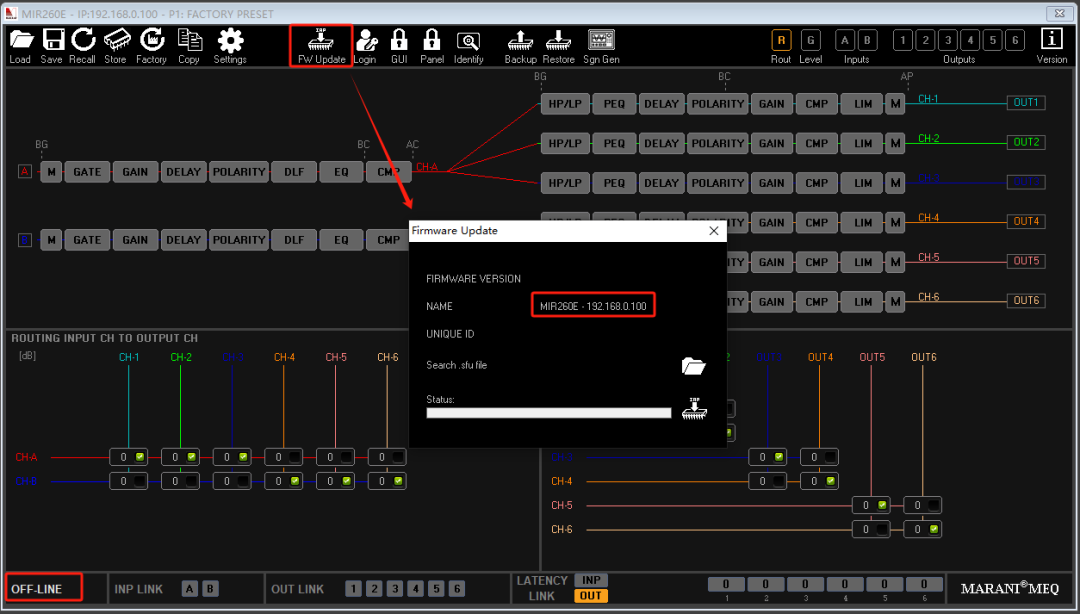Switch to the Level view tab
Image resolution: width=1080 pixels, height=614 pixels.
(811, 40)
